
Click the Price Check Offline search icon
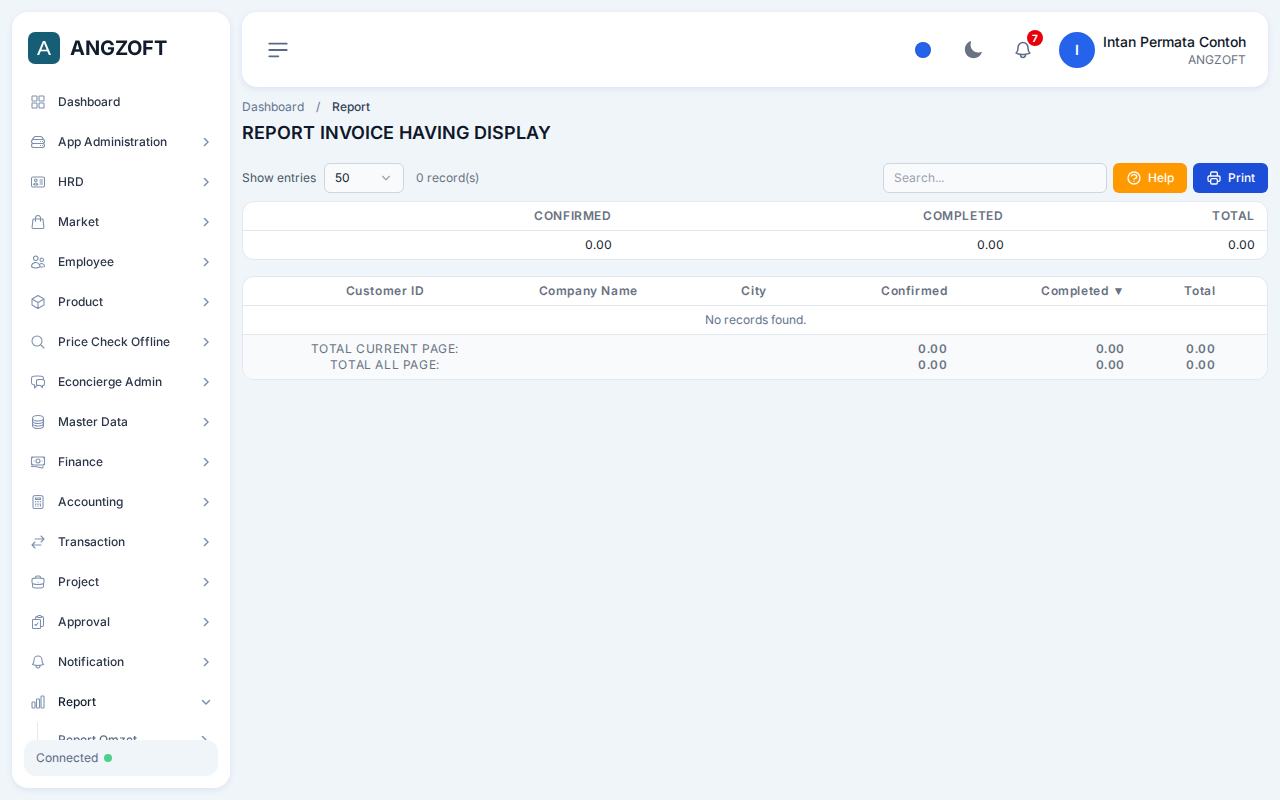pyautogui.click(x=38, y=342)
